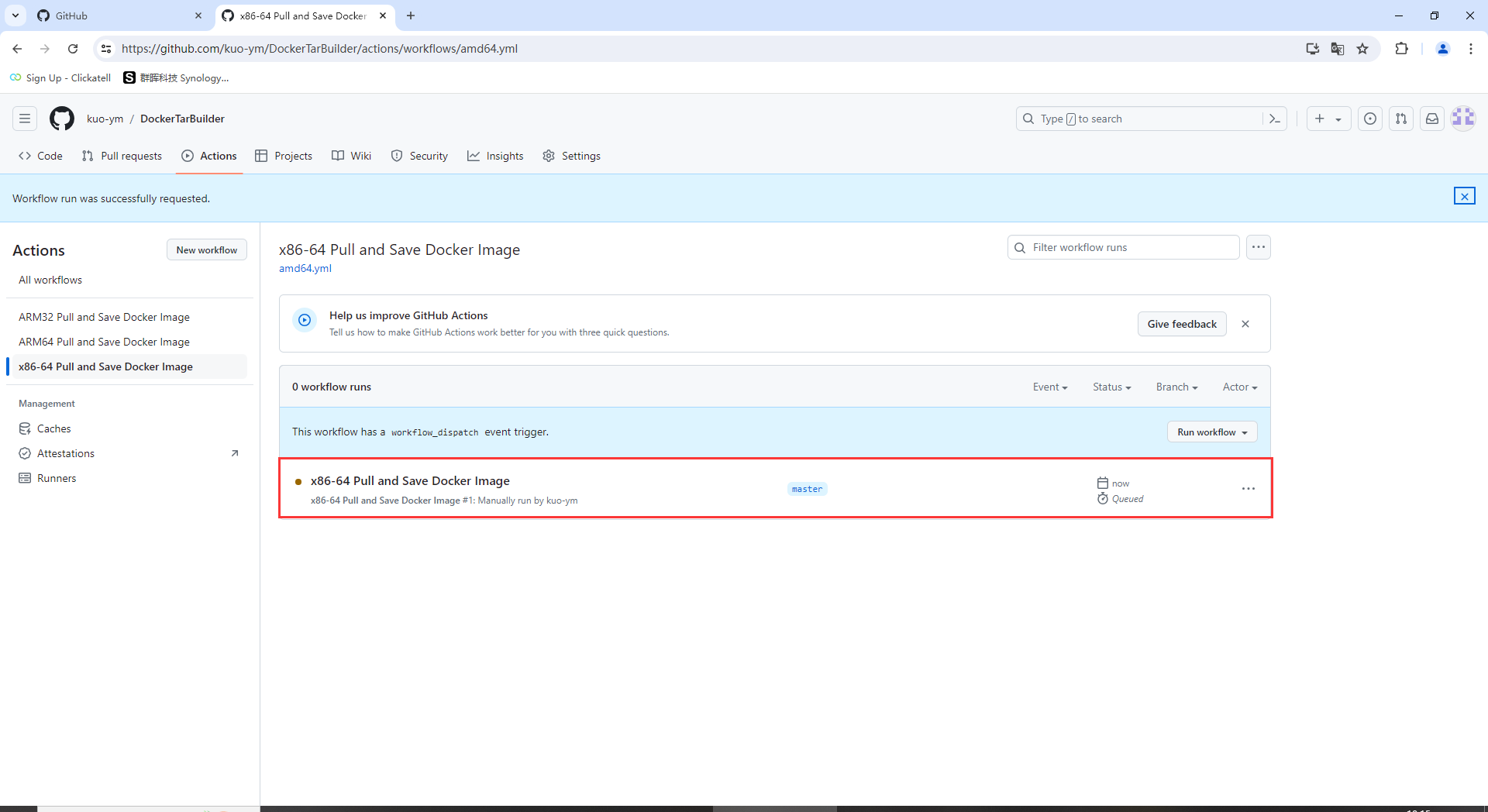
Task: Open the global navigation hamburger menu
Action: 24,118
